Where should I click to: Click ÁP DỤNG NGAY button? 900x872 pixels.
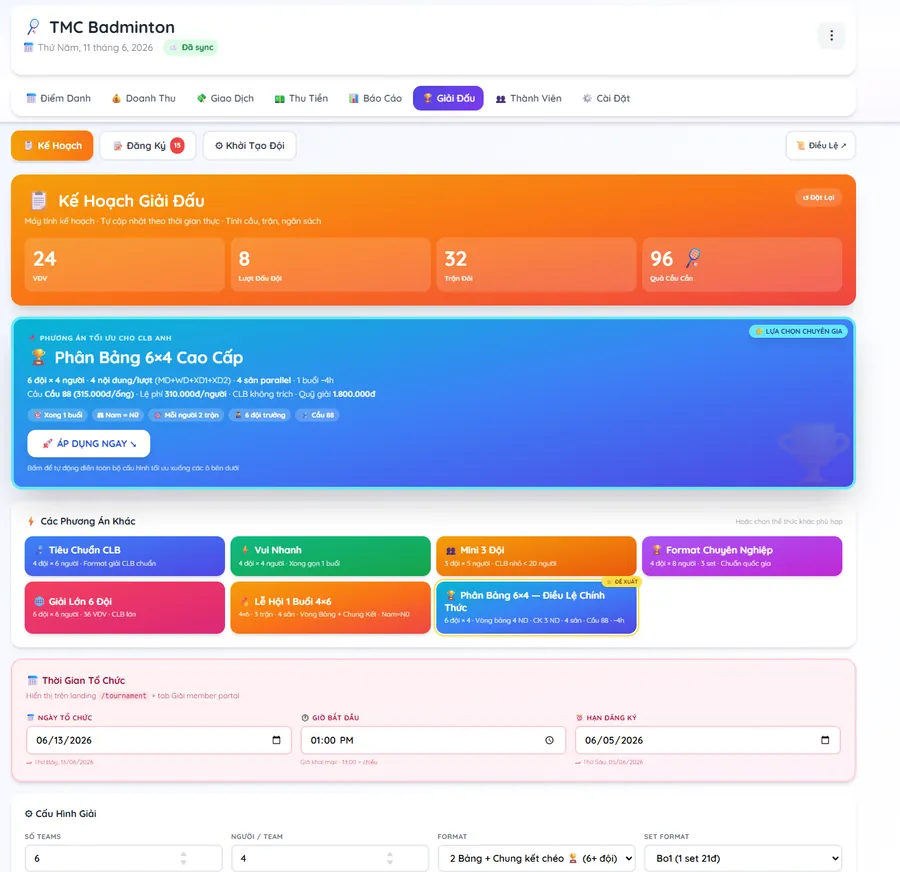(89, 443)
